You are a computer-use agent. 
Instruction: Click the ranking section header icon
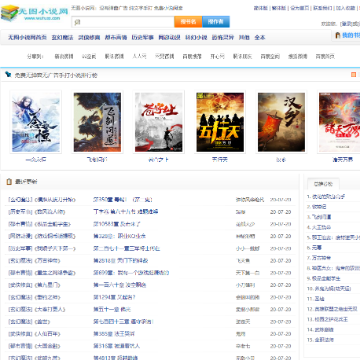point(8,75)
